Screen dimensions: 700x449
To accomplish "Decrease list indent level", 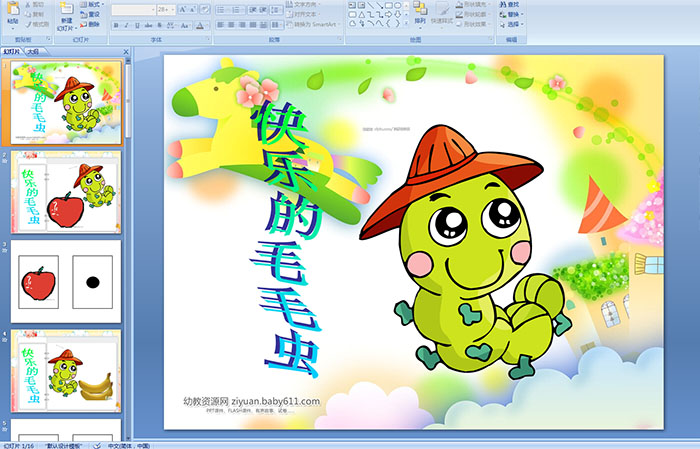I will (x=253, y=10).
